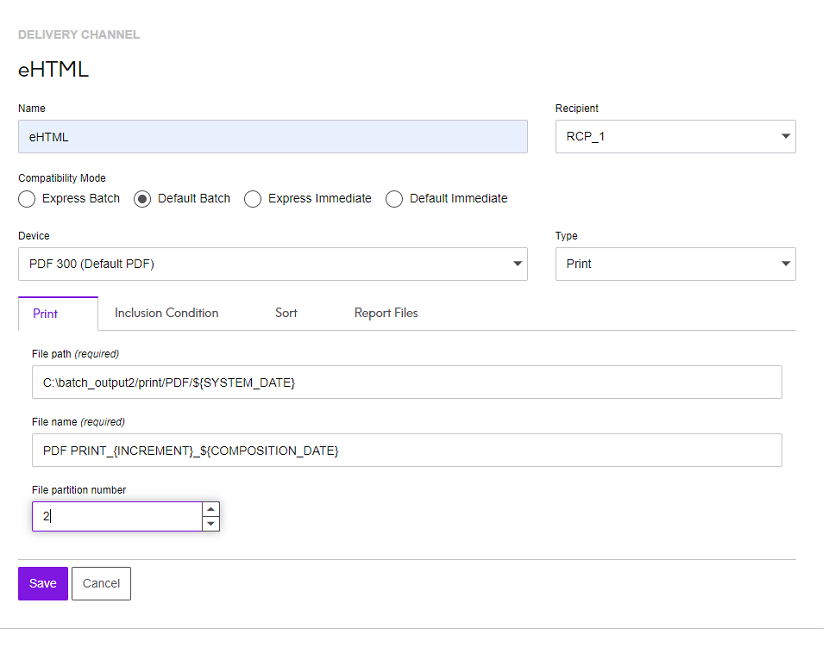Viewport: 835px width, 653px height.
Task: Click the File name input field
Action: 406,451
